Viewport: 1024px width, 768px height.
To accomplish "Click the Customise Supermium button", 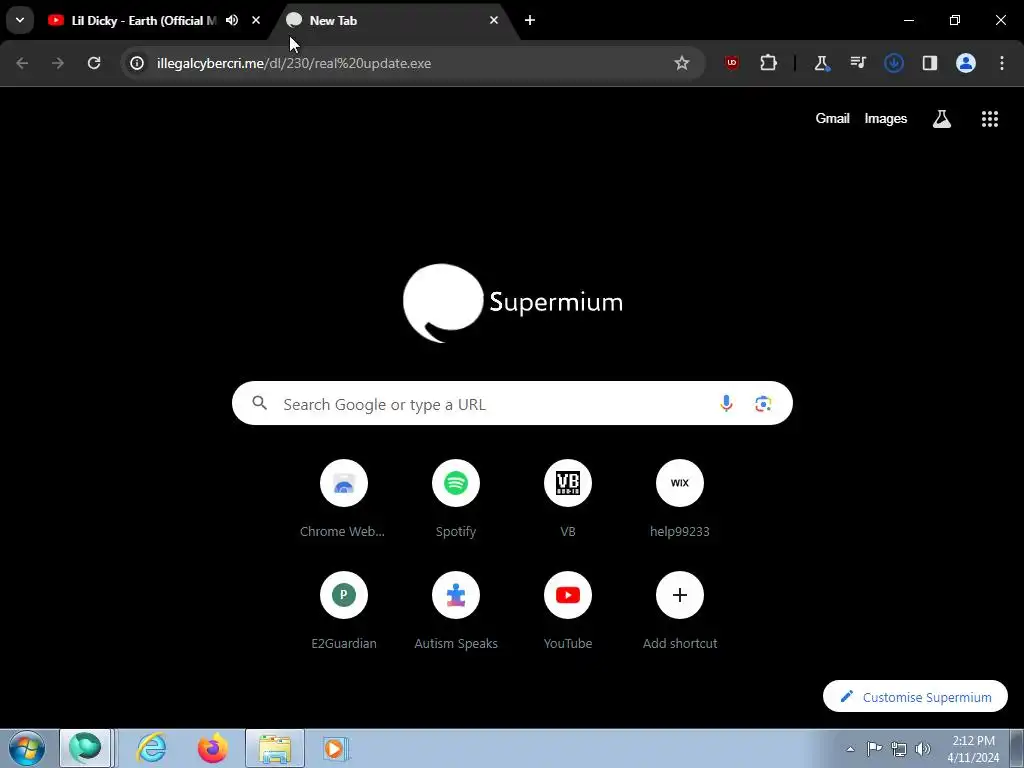I will (915, 697).
